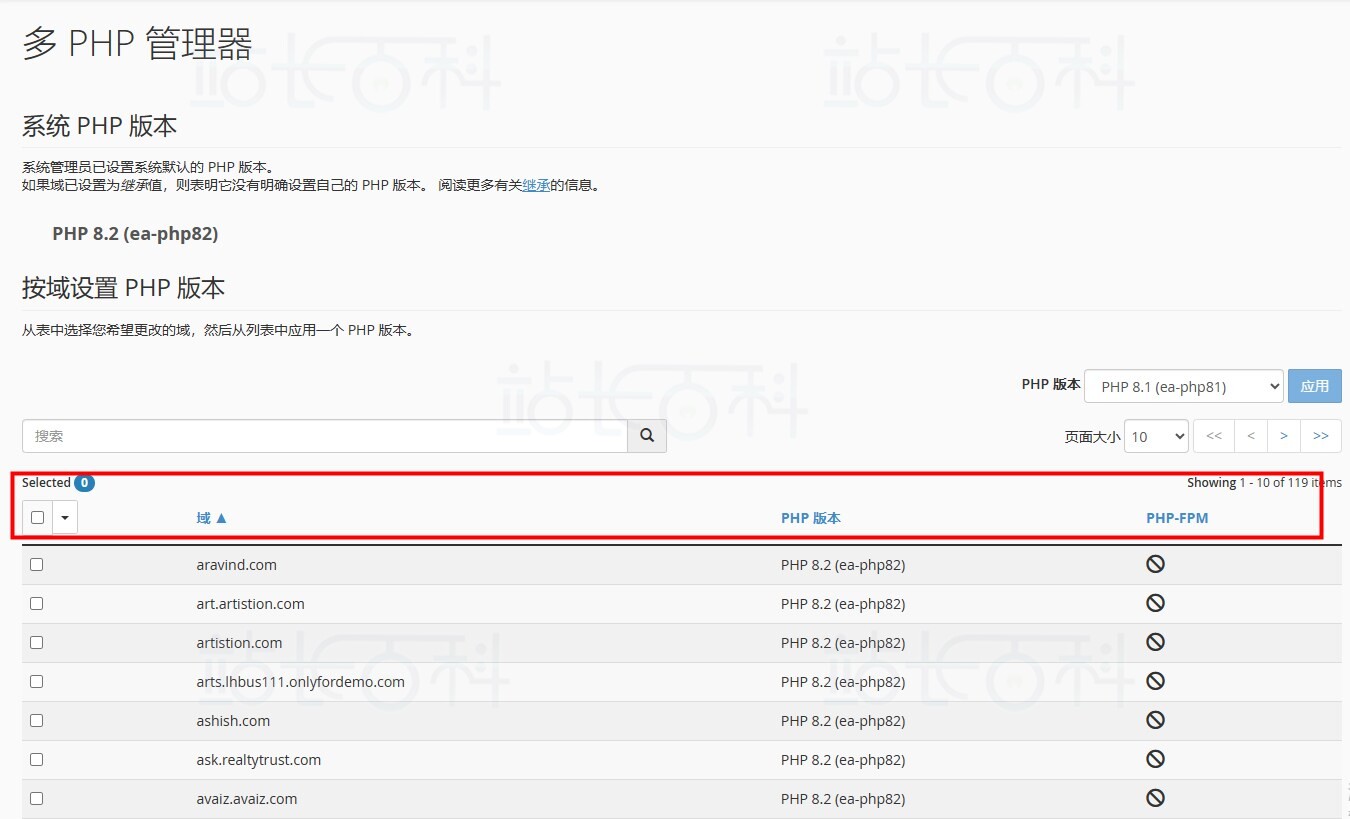
Task: Click PHP version cell for ashish.com
Action: coord(843,721)
